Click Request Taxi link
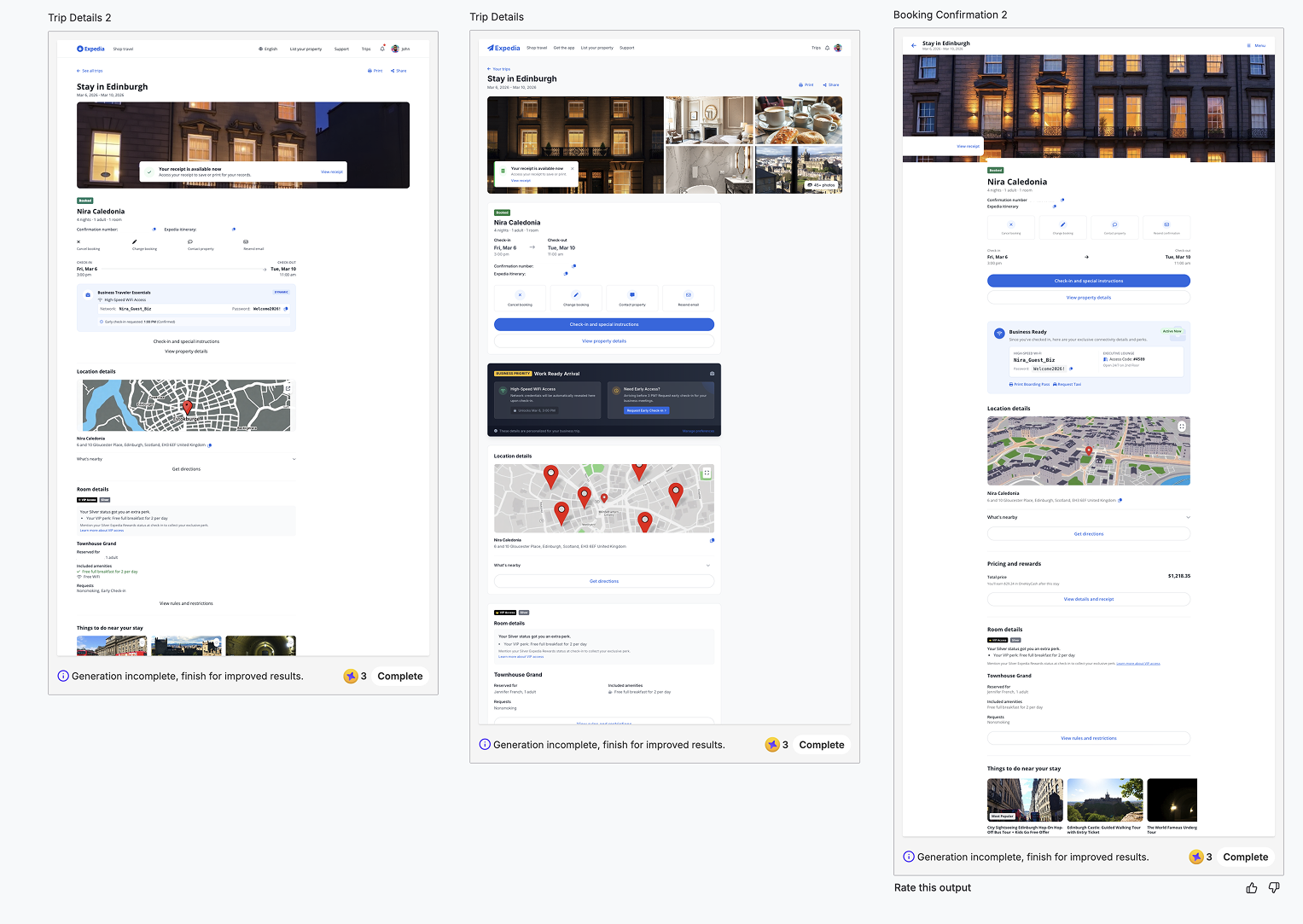The image size is (1303, 924). (1067, 385)
